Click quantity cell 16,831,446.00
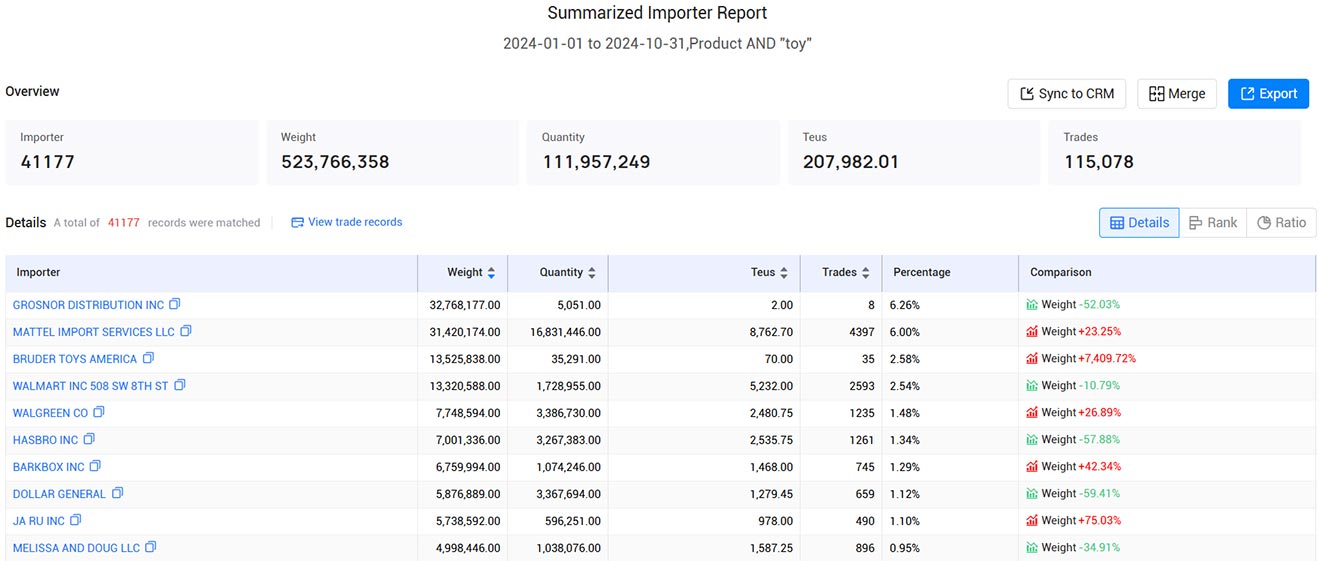 [x=565, y=332]
